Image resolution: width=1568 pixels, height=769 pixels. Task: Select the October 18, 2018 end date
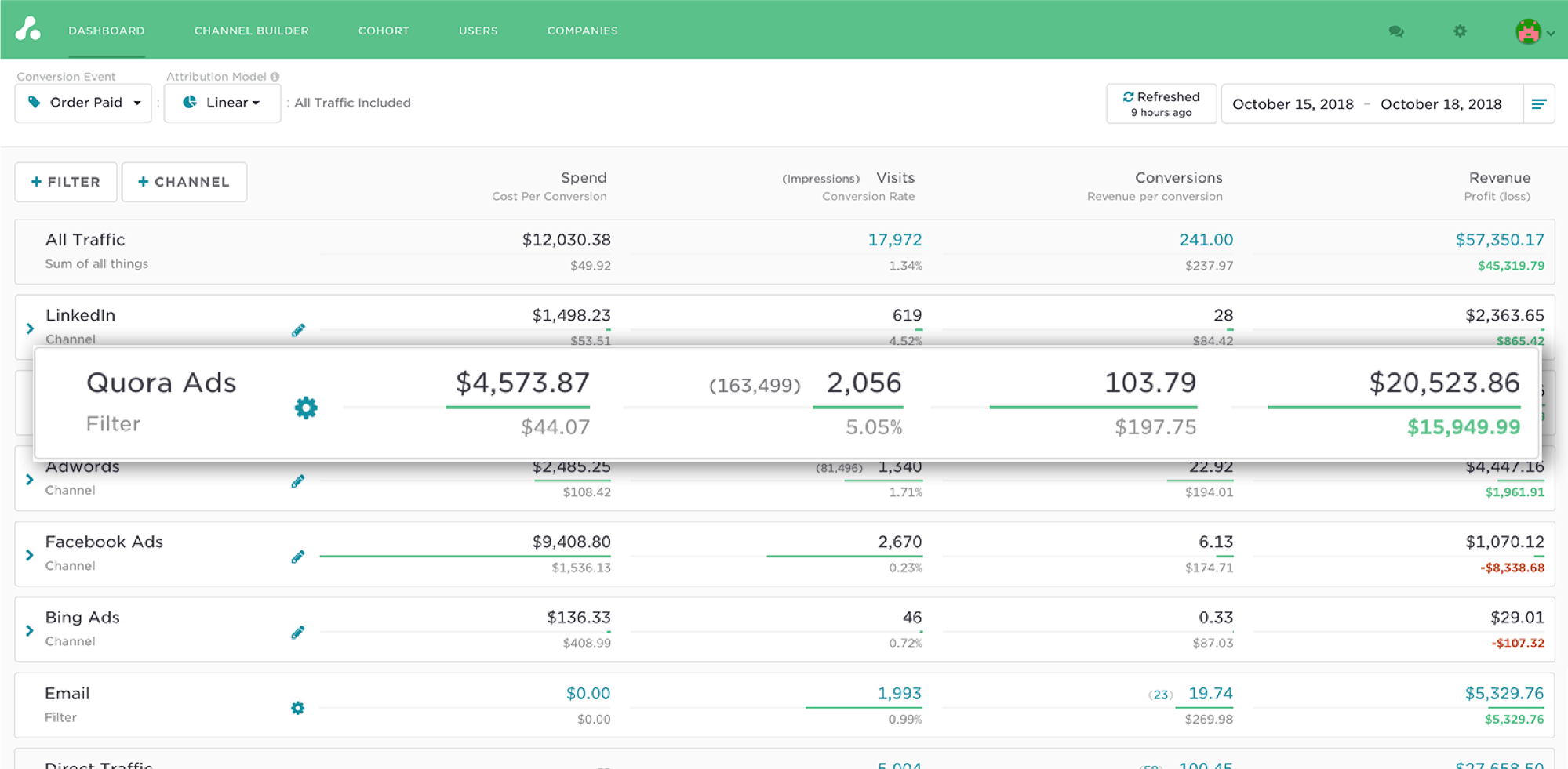pos(1441,104)
